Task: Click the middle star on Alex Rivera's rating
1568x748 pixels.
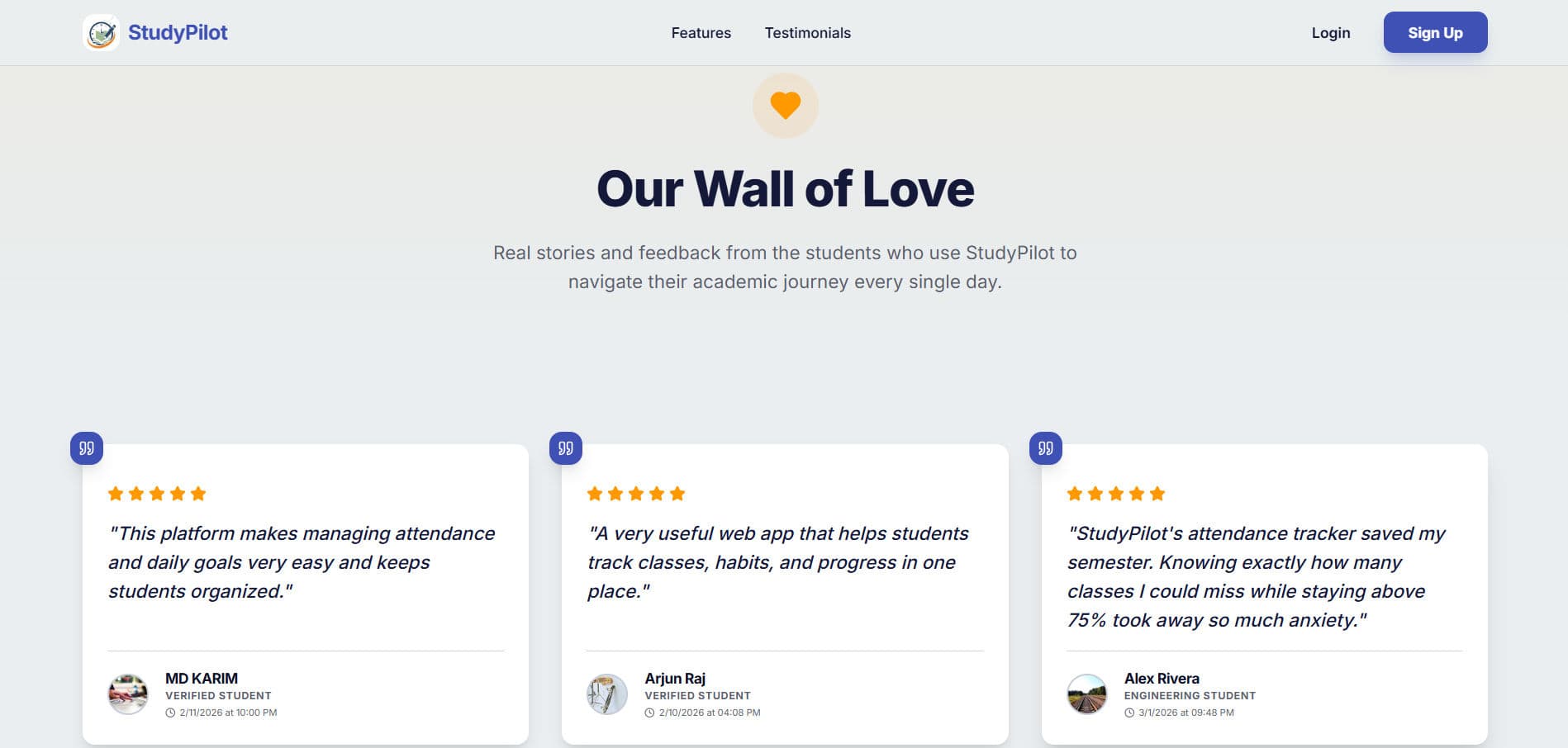Action: point(1114,493)
